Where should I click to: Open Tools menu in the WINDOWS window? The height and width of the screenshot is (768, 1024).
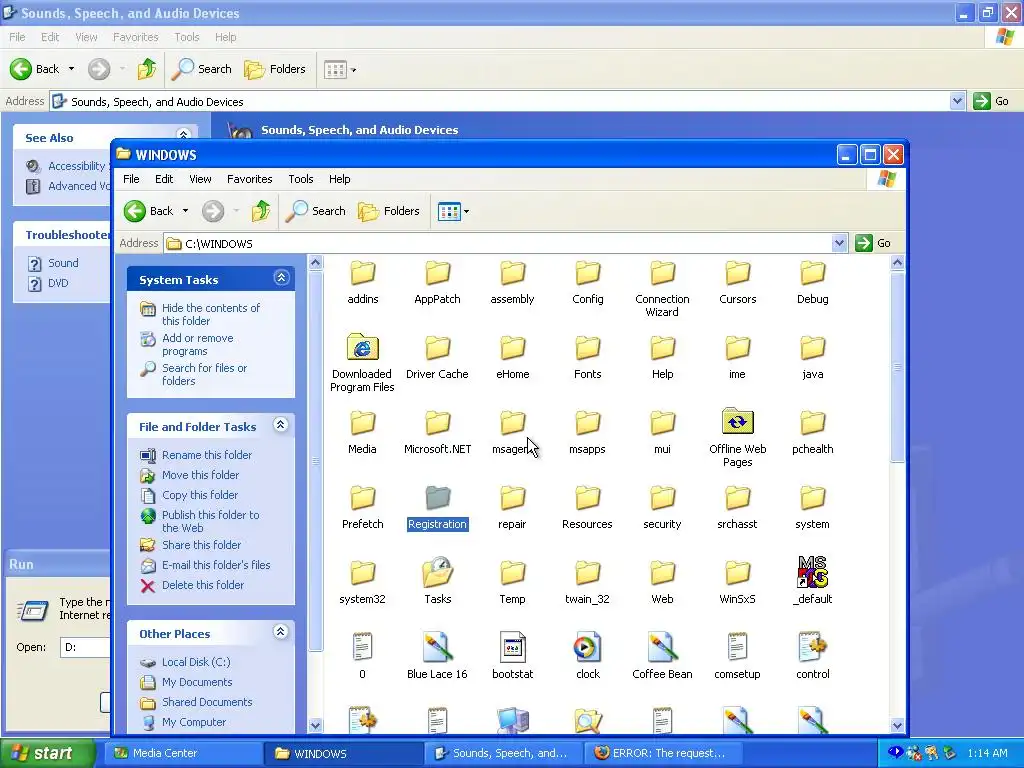[300, 179]
